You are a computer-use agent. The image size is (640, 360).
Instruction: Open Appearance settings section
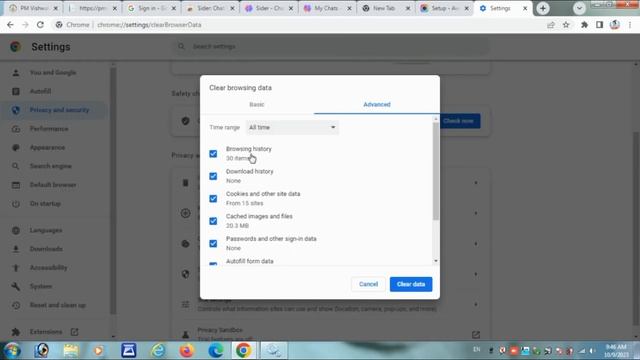47,148
